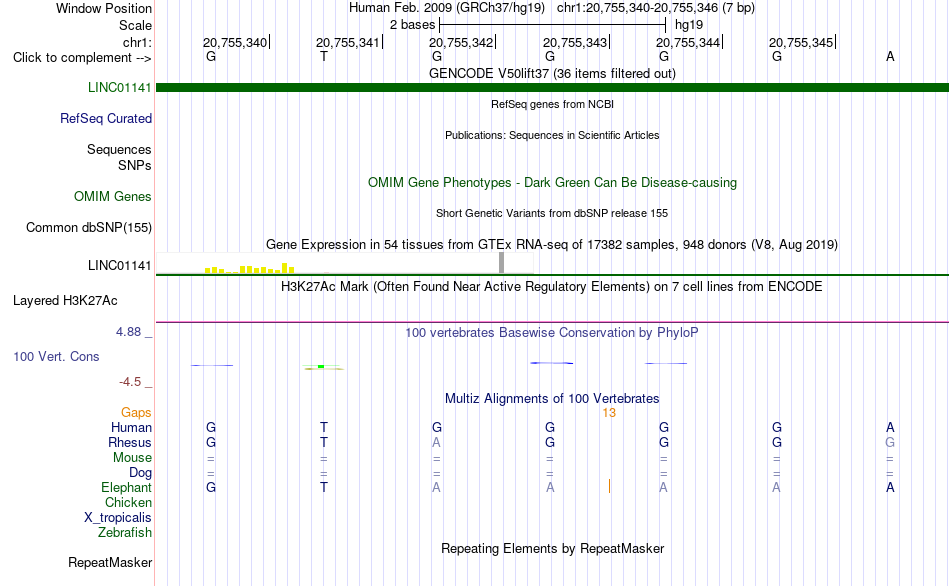Click the Scale label
Screen dimensions: 950x586
click(135, 25)
